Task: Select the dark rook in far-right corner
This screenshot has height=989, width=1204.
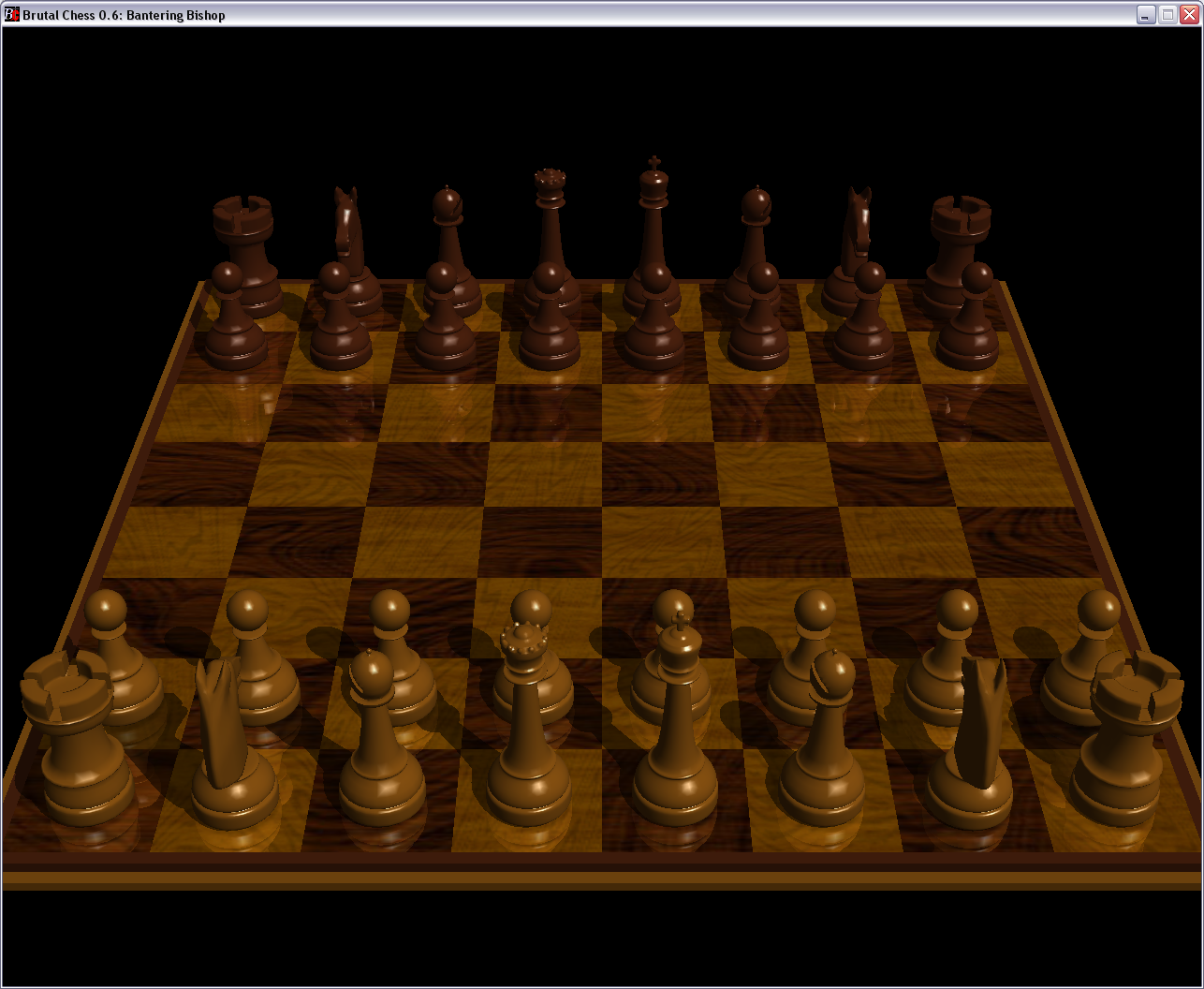Action: point(959,253)
